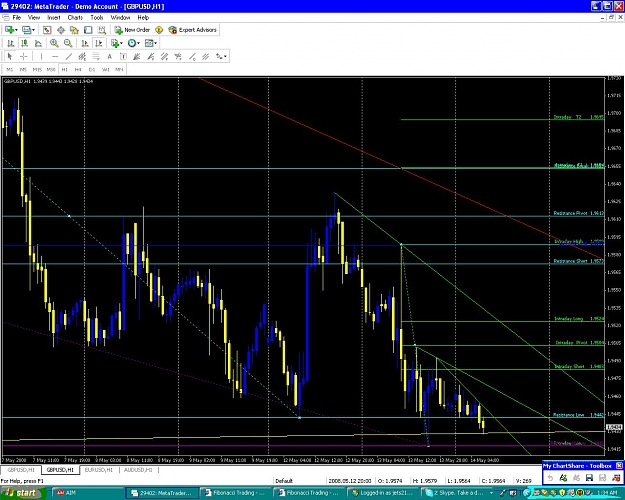Select the Equidistant Channel tool
This screenshot has height=500, width=625.
[82, 57]
